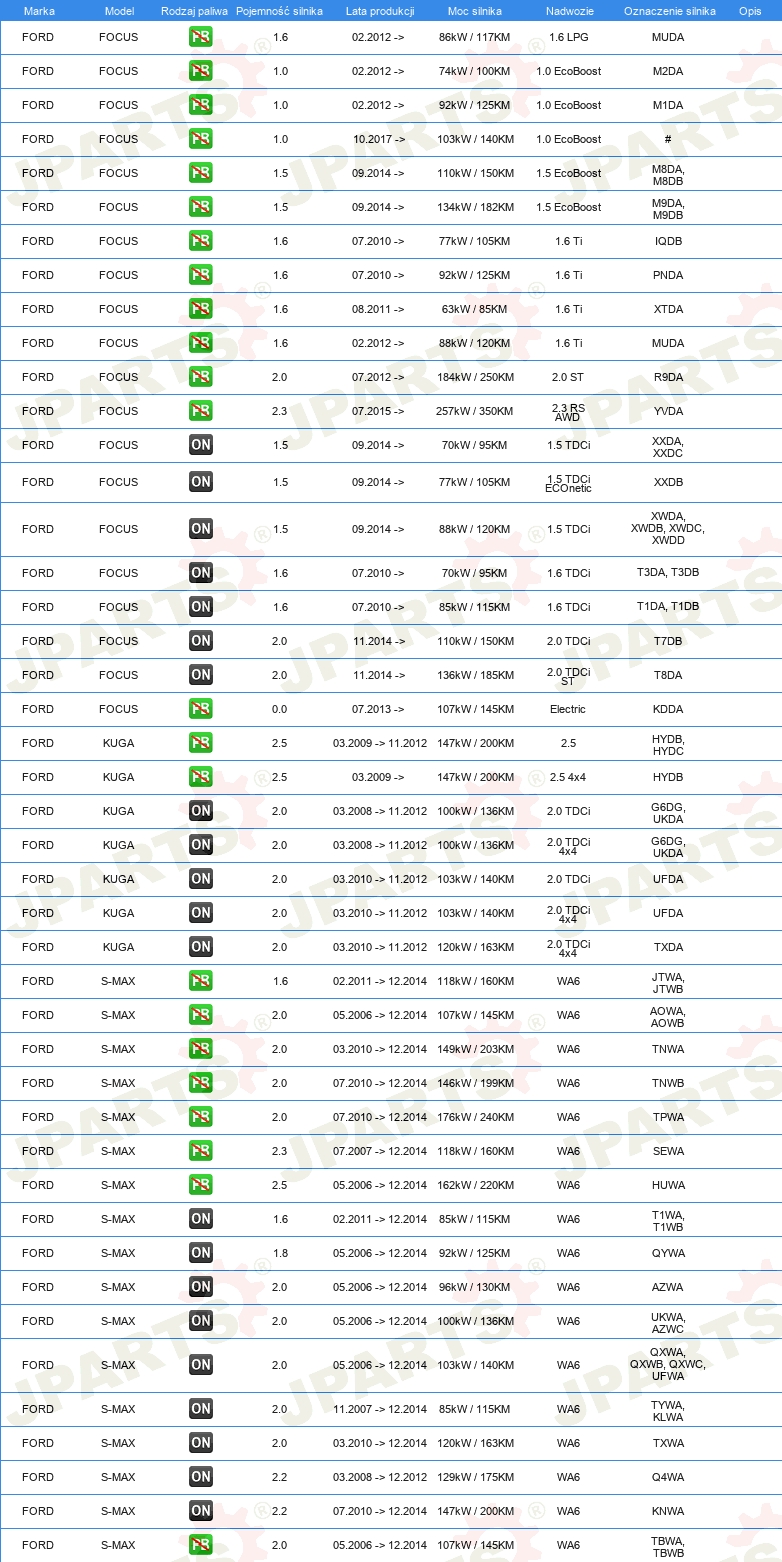This screenshot has width=782, height=1562.
Task: Select the 257kW / 350KM power cell
Action: (475, 411)
